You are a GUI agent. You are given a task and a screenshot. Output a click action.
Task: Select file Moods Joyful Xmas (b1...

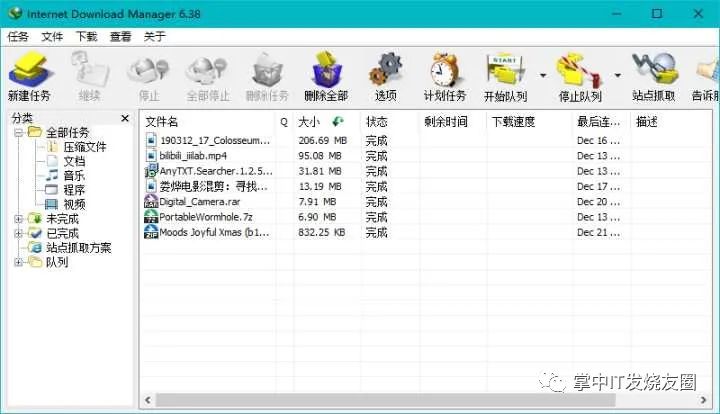coord(214,232)
